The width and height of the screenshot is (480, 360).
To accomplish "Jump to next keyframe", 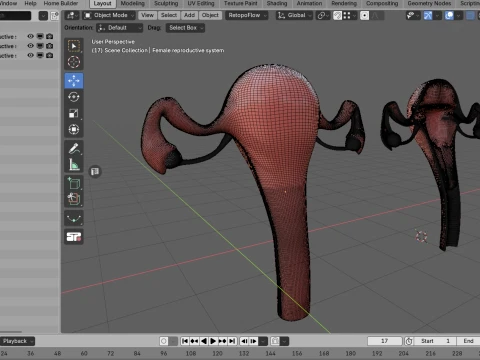I will [x=223, y=341].
